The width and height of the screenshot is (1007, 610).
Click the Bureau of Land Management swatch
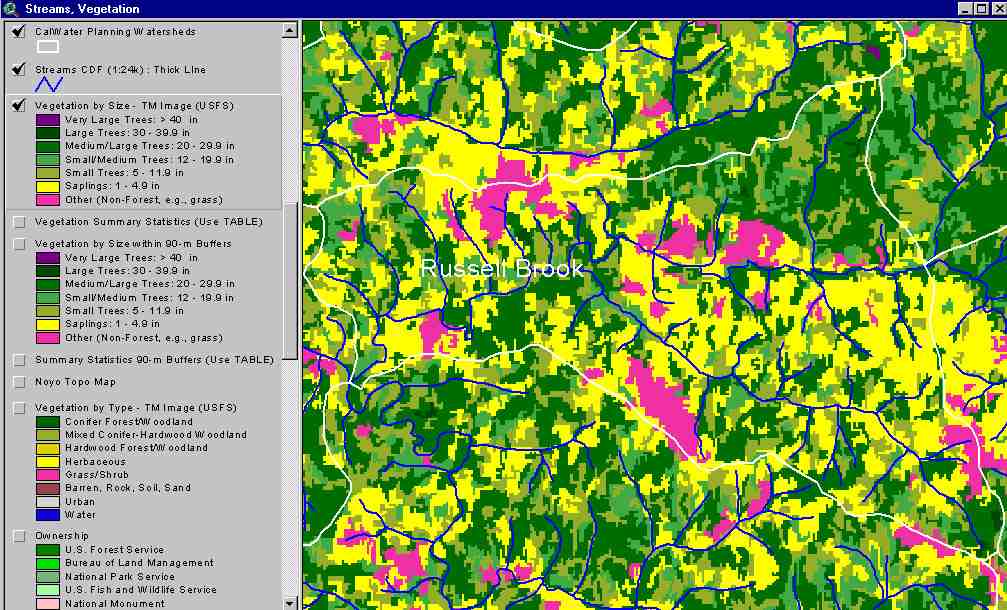click(x=48, y=563)
